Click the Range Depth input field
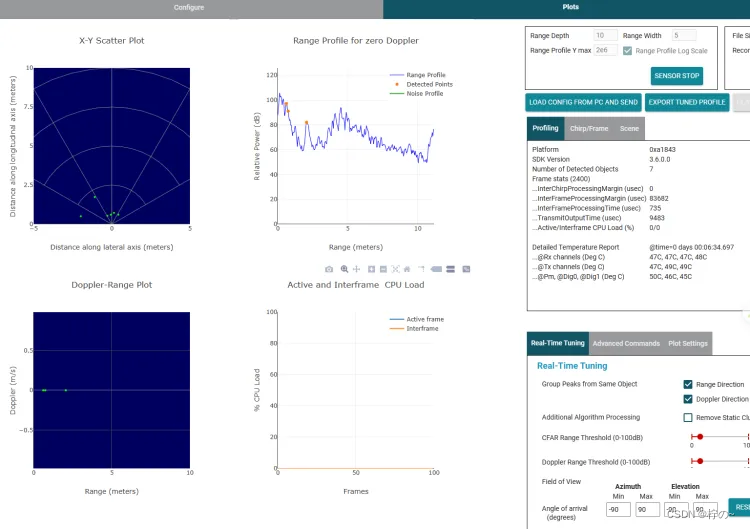The height and width of the screenshot is (529, 750). 605,35
